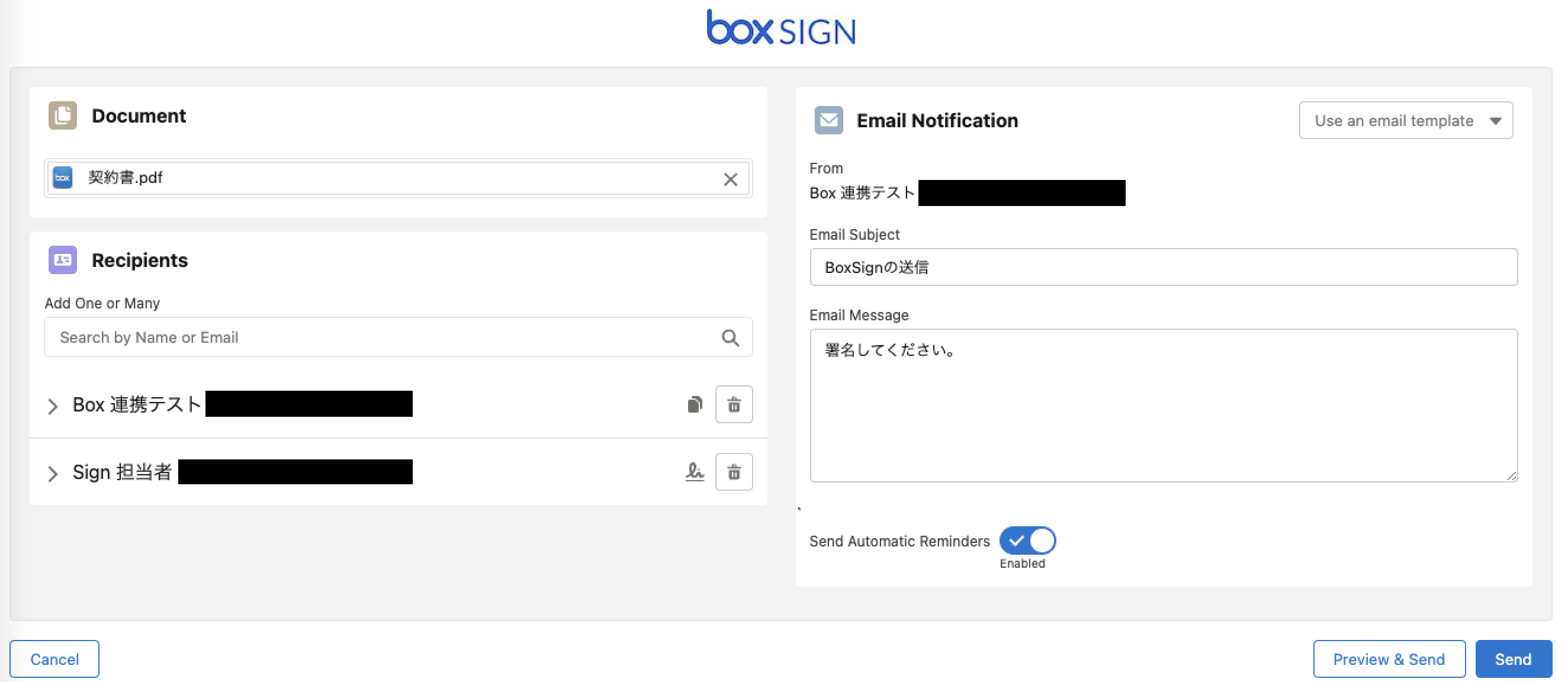
Task: Click the Email Notification envelope icon
Action: [x=828, y=120]
